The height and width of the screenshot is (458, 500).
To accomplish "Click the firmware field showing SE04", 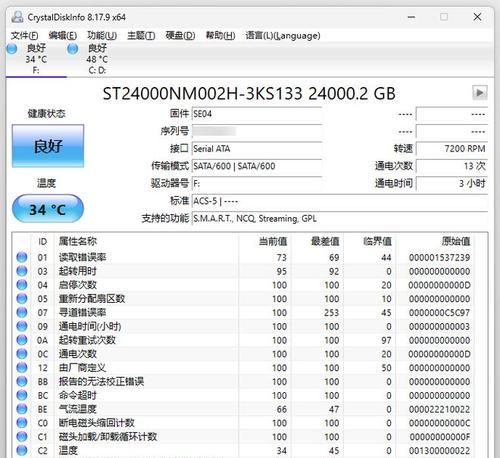I will (x=257, y=114).
